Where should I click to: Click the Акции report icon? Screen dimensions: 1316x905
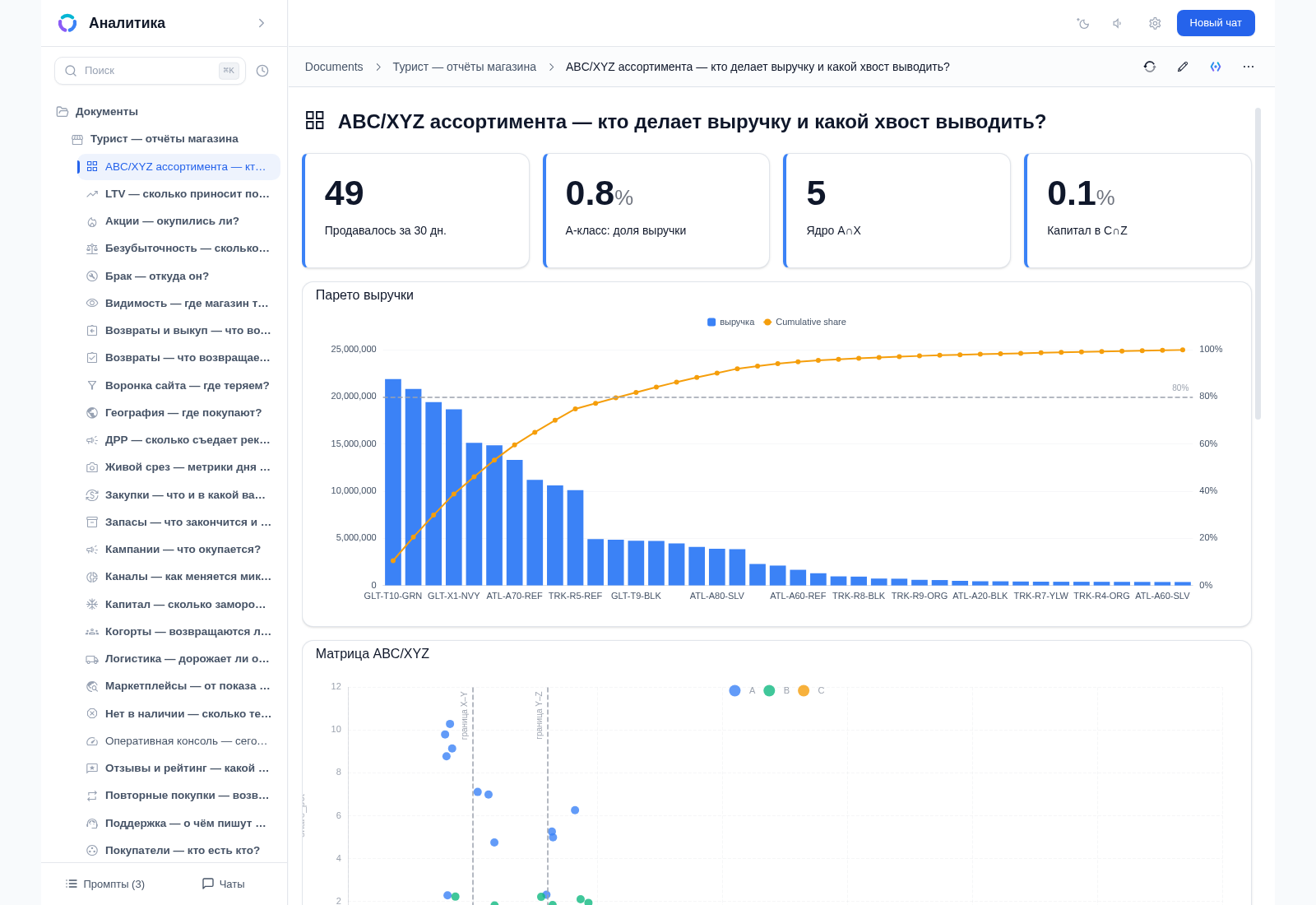[x=92, y=221]
